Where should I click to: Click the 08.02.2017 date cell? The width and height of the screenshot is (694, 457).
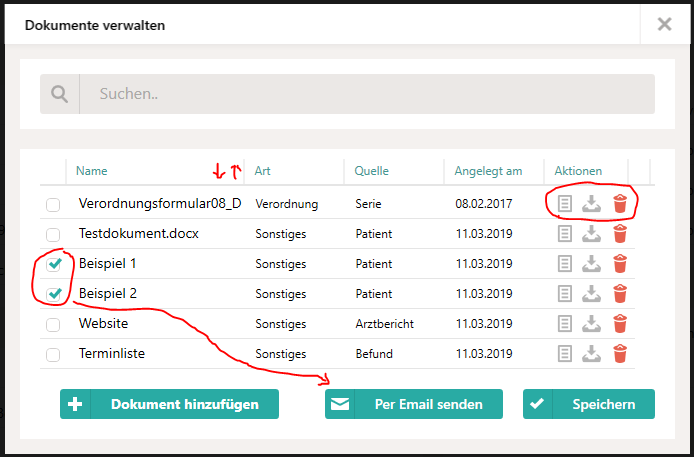tap(484, 204)
